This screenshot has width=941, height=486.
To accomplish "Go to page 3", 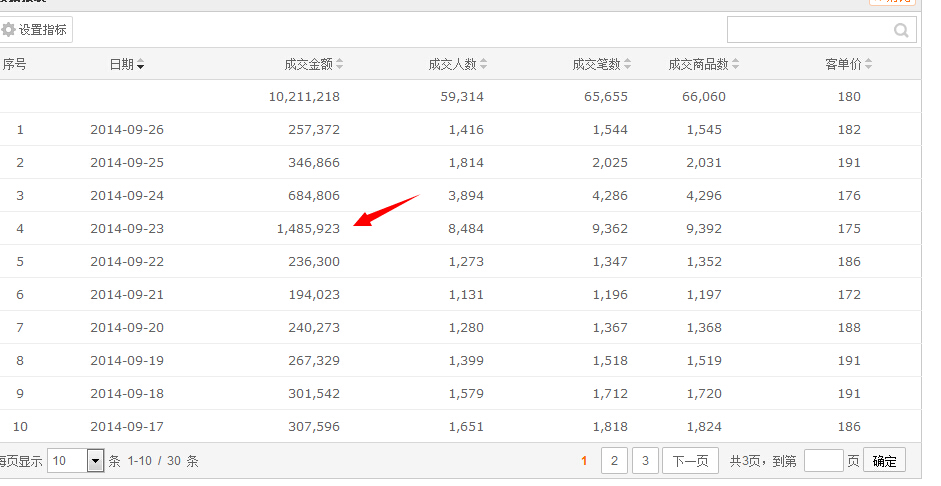I will click(645, 461).
